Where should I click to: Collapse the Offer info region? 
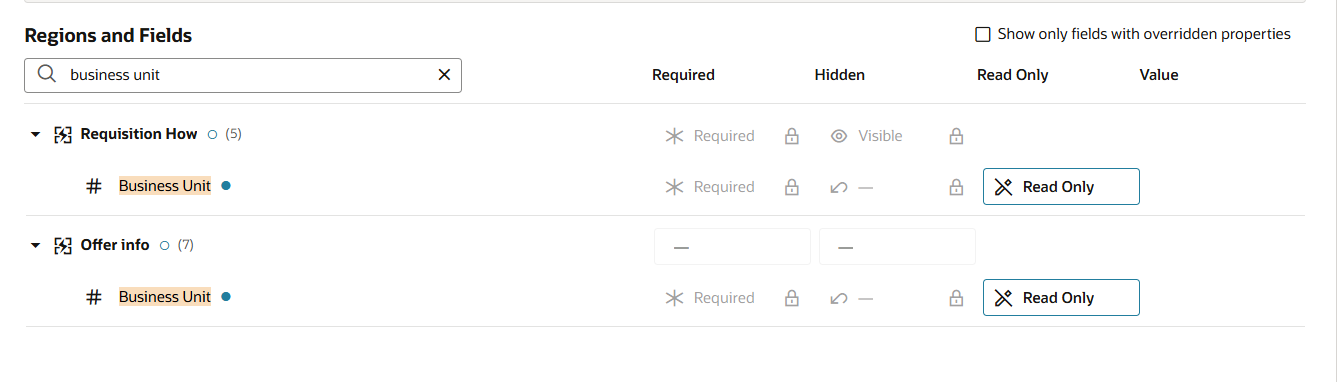pos(36,246)
